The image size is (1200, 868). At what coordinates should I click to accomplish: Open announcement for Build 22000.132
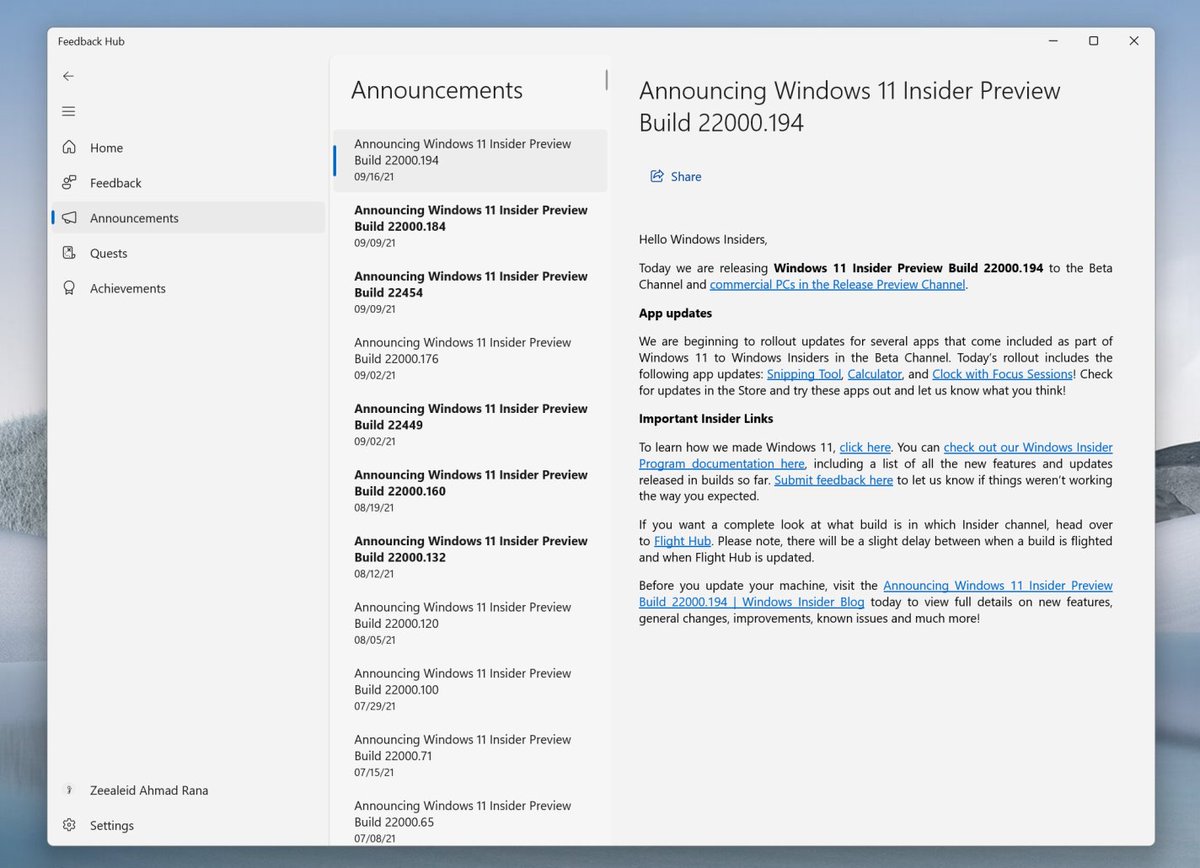[x=470, y=556]
